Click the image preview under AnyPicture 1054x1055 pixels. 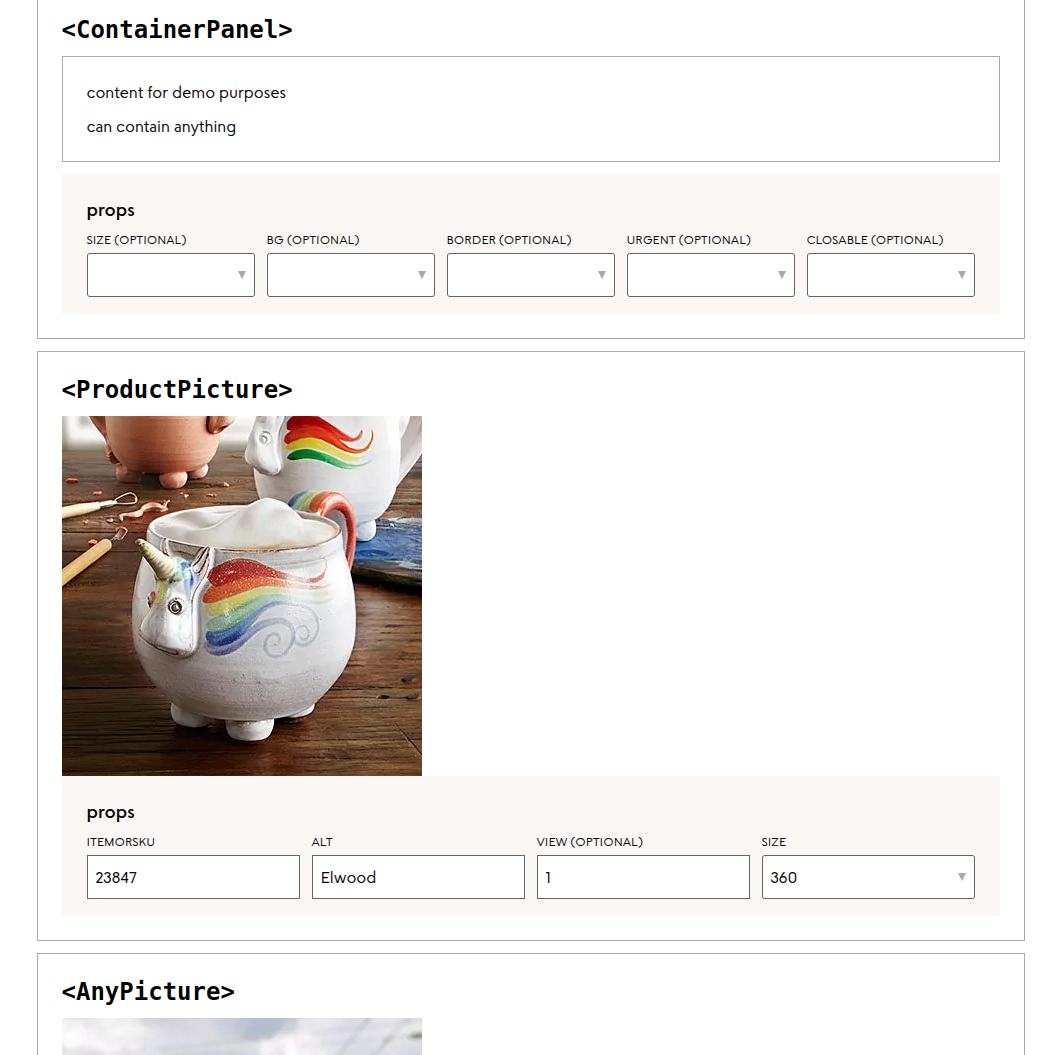click(242, 1036)
